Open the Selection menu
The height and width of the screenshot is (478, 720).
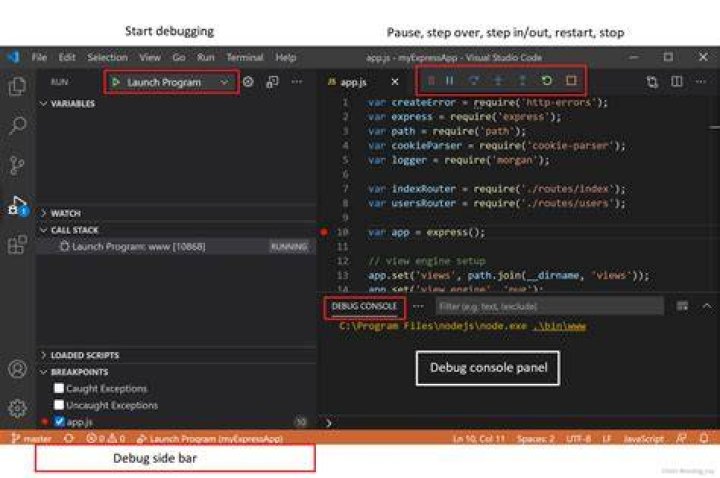(x=107, y=57)
